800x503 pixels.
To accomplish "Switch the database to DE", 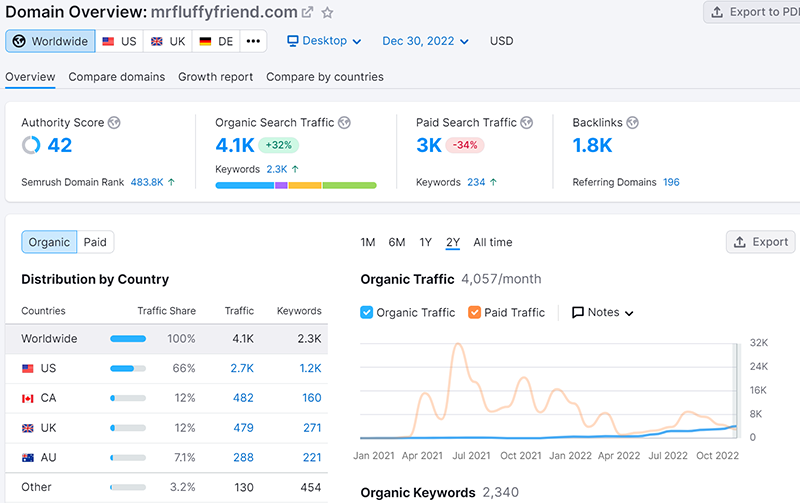I will pos(216,41).
